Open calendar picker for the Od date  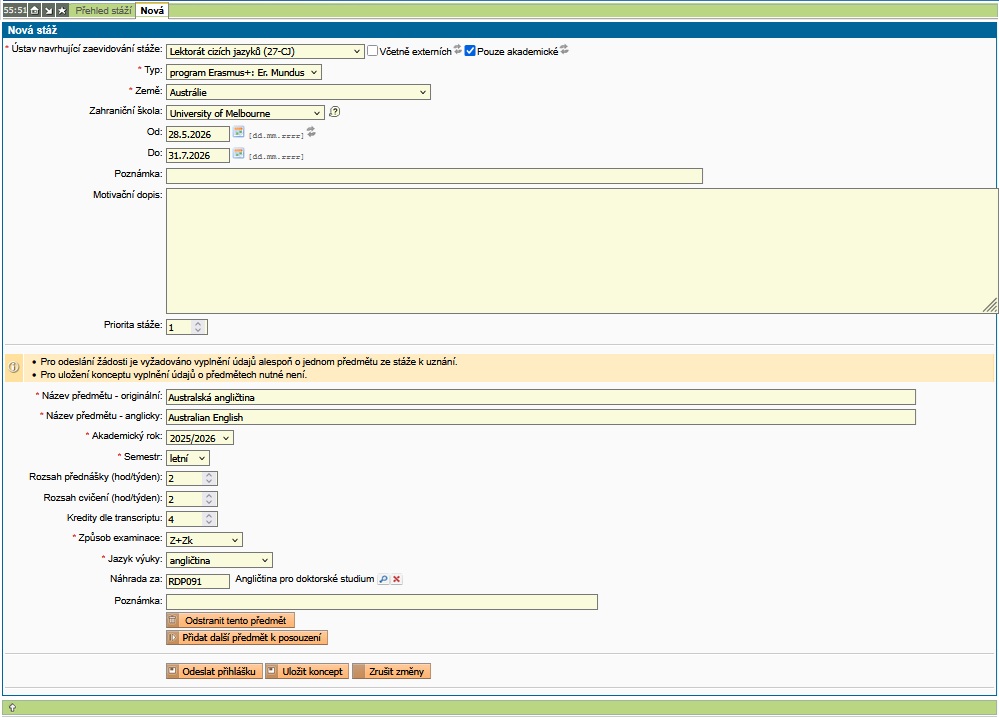[239, 132]
